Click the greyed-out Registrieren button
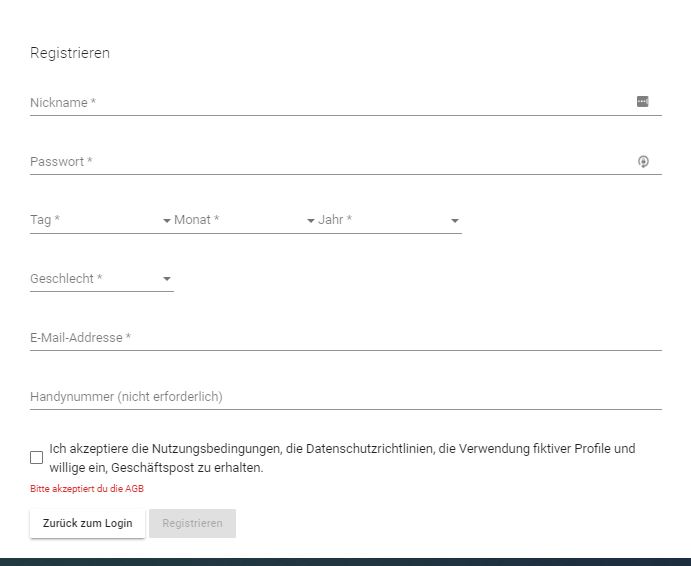Screen dimensions: 691x566 pyautogui.click(x=192, y=523)
